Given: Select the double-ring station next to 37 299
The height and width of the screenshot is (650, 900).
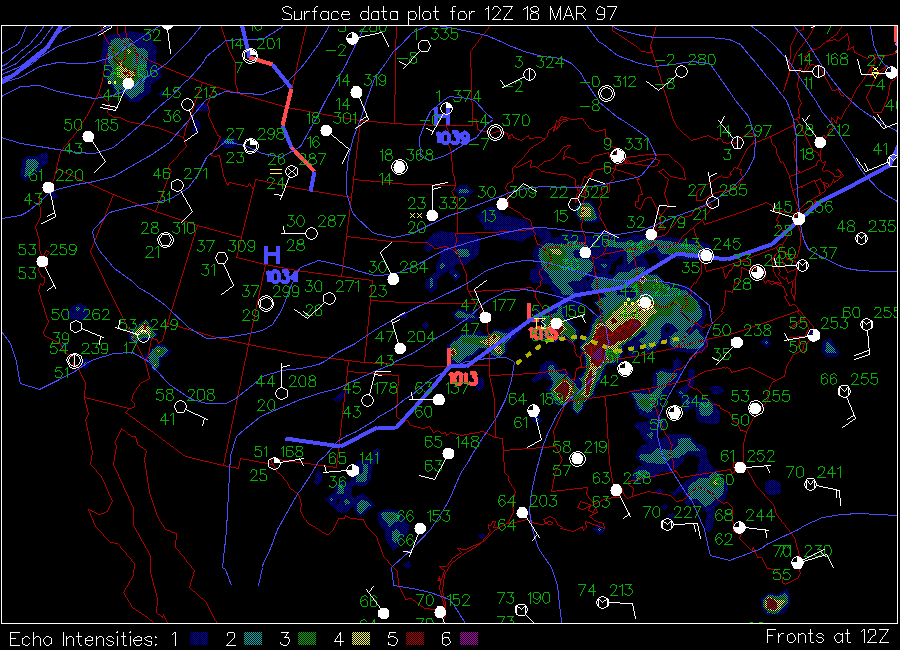Looking at the screenshot, I should (x=266, y=303).
